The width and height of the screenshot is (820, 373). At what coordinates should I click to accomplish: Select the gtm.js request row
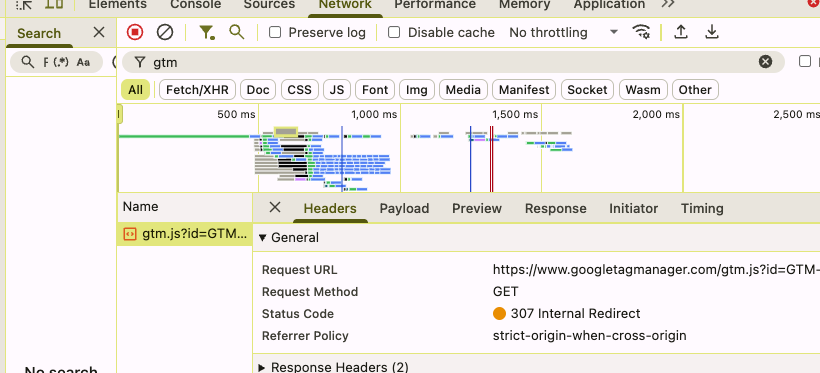(x=185, y=234)
